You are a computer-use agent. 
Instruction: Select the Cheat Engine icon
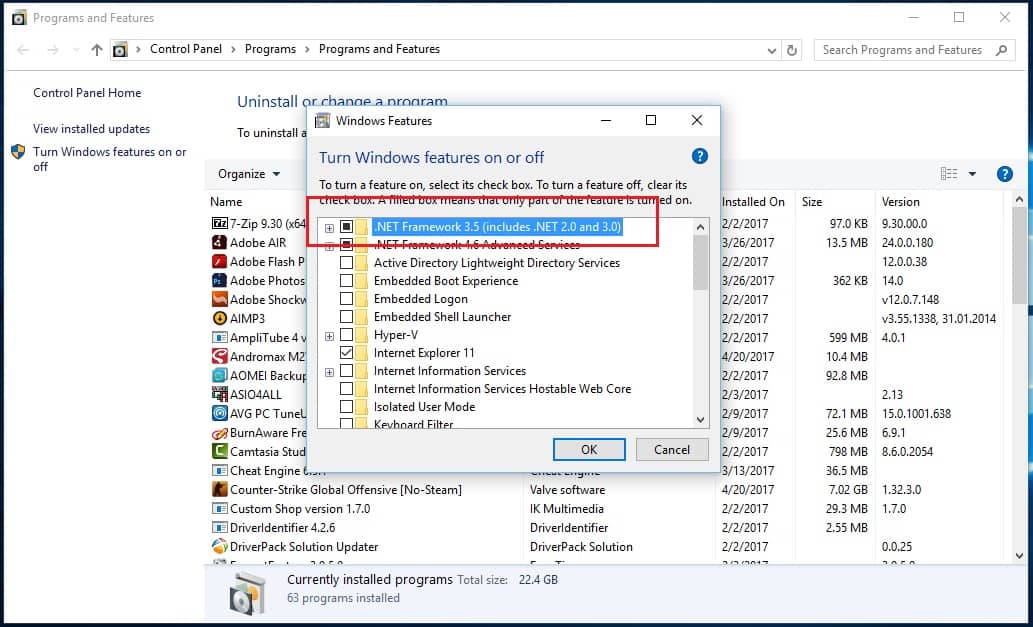(219, 470)
